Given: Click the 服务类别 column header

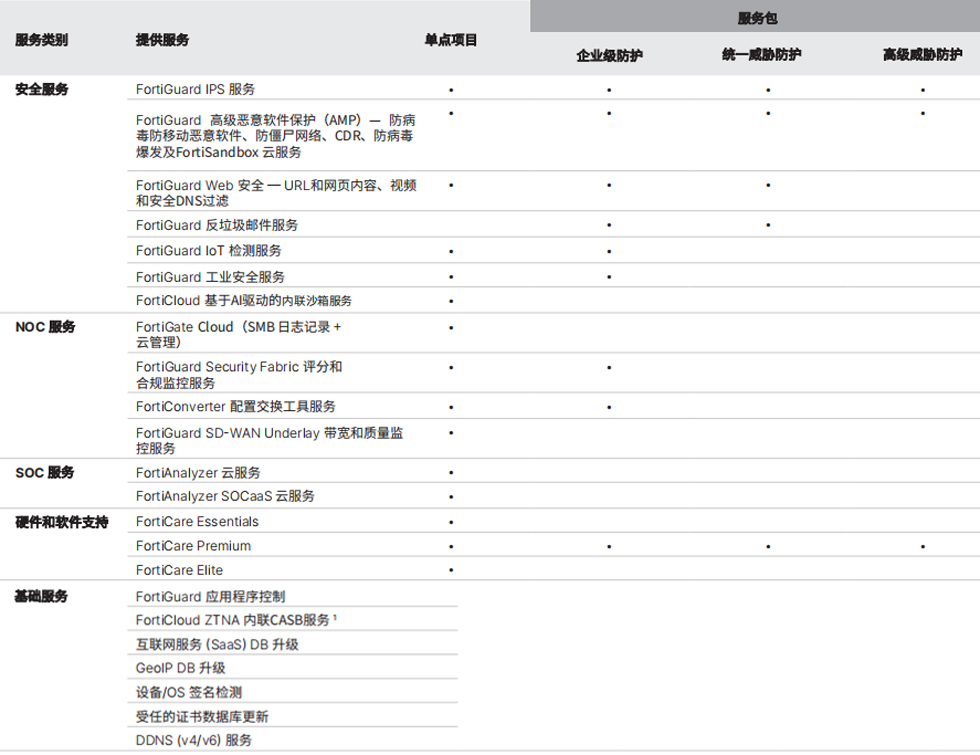Looking at the screenshot, I should coord(41,40).
